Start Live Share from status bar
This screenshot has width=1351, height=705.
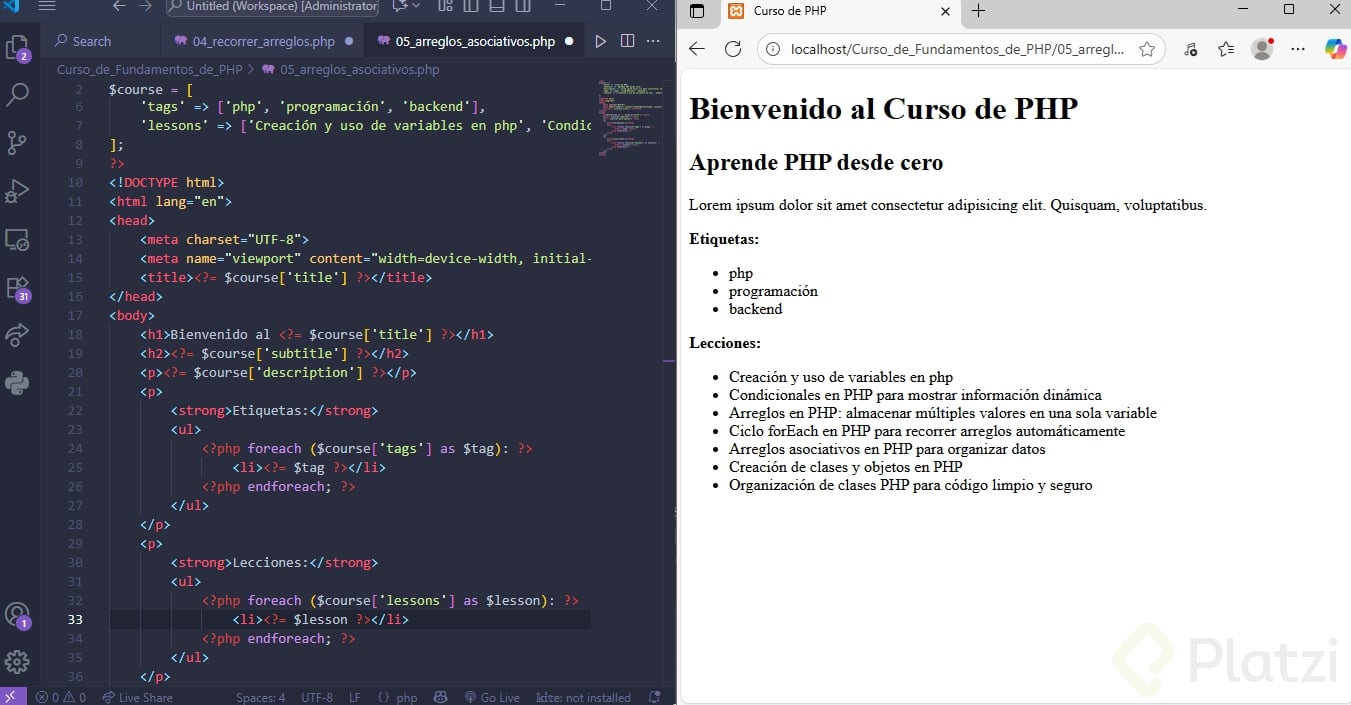(137, 697)
